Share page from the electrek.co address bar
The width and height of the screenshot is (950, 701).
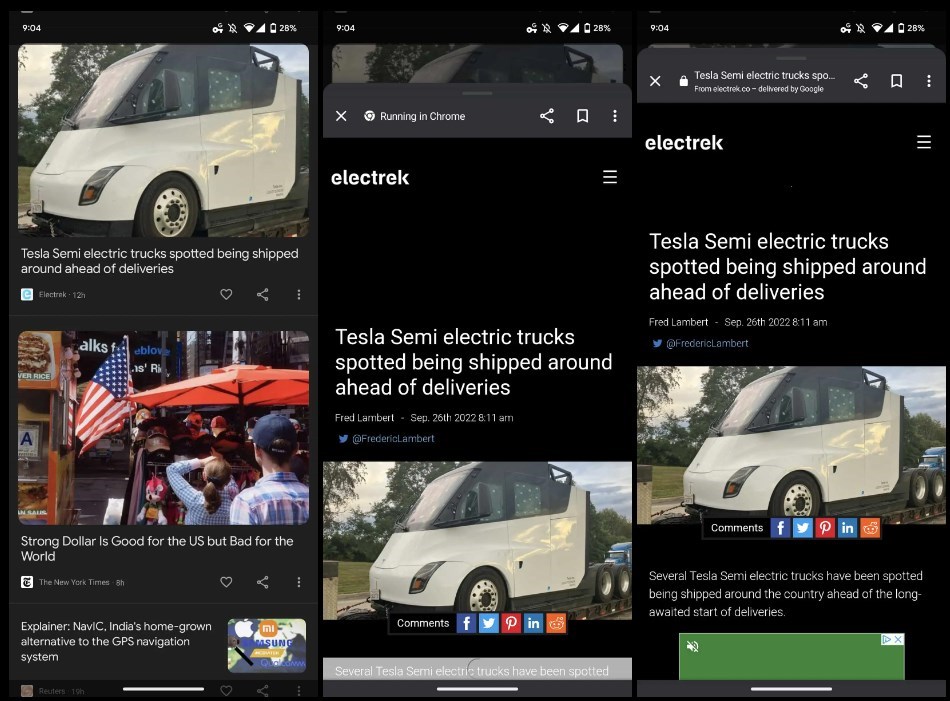coord(861,81)
